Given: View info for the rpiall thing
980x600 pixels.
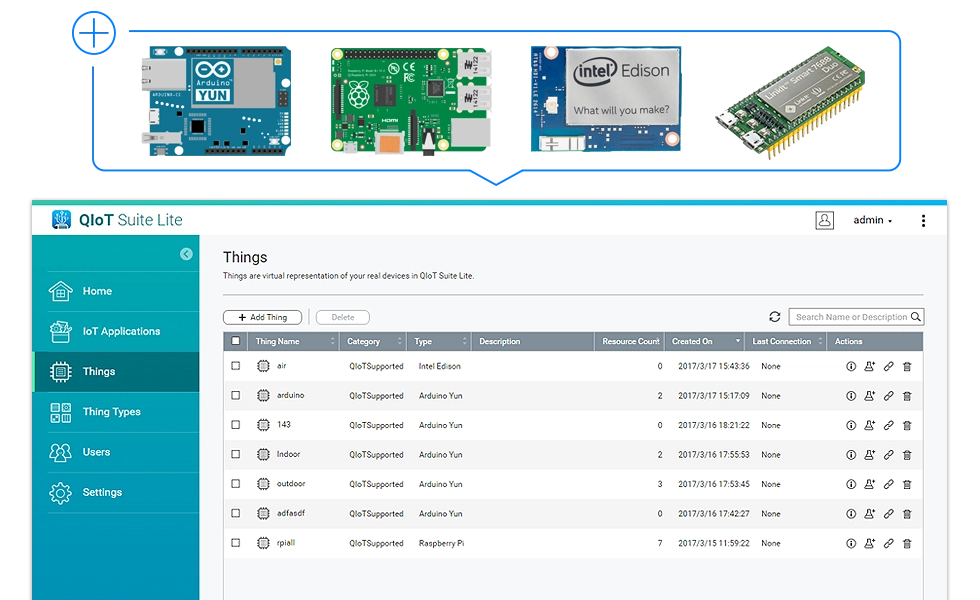Looking at the screenshot, I should [851, 543].
